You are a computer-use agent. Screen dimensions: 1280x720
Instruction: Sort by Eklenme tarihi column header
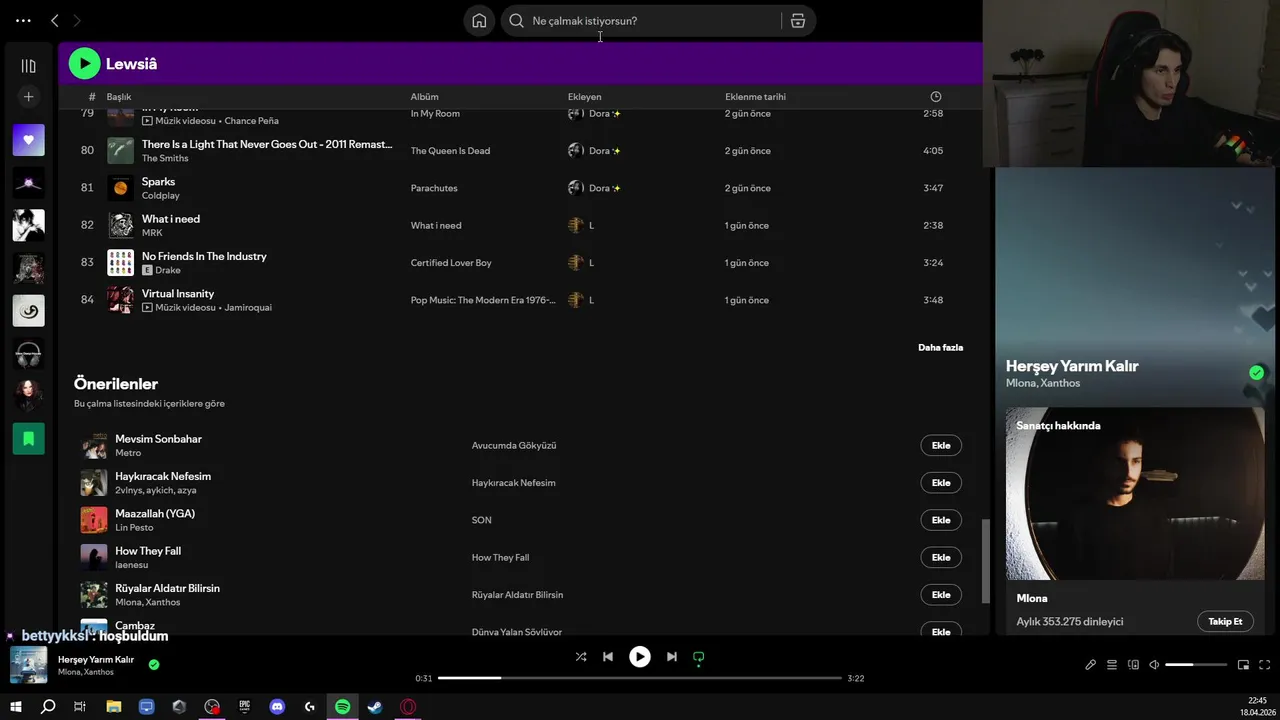pos(755,97)
